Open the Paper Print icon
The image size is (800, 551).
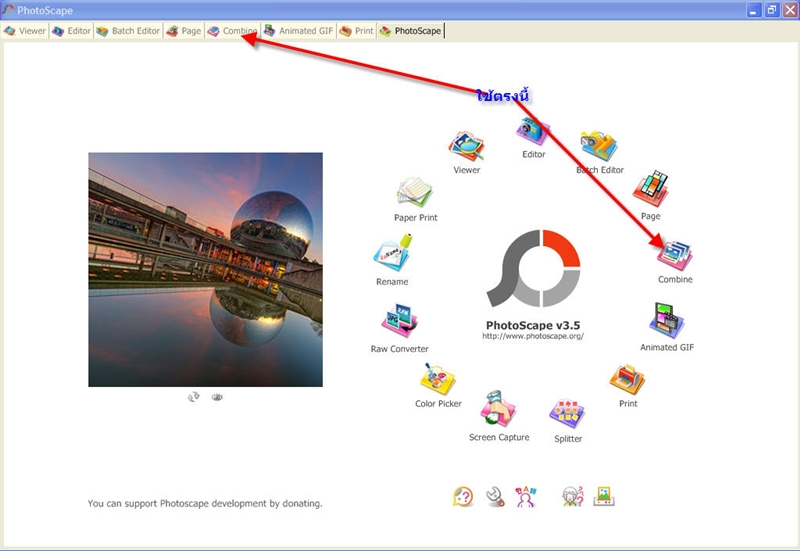click(414, 193)
